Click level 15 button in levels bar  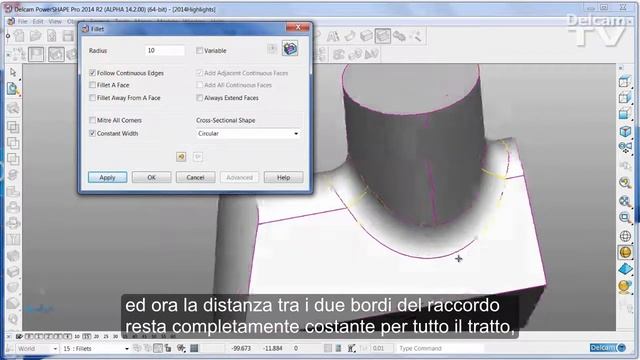click(x=87, y=336)
